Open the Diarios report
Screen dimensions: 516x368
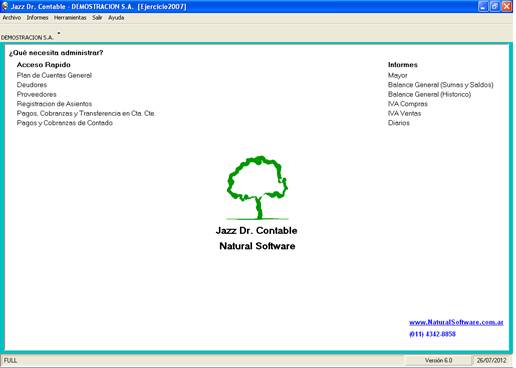point(399,123)
